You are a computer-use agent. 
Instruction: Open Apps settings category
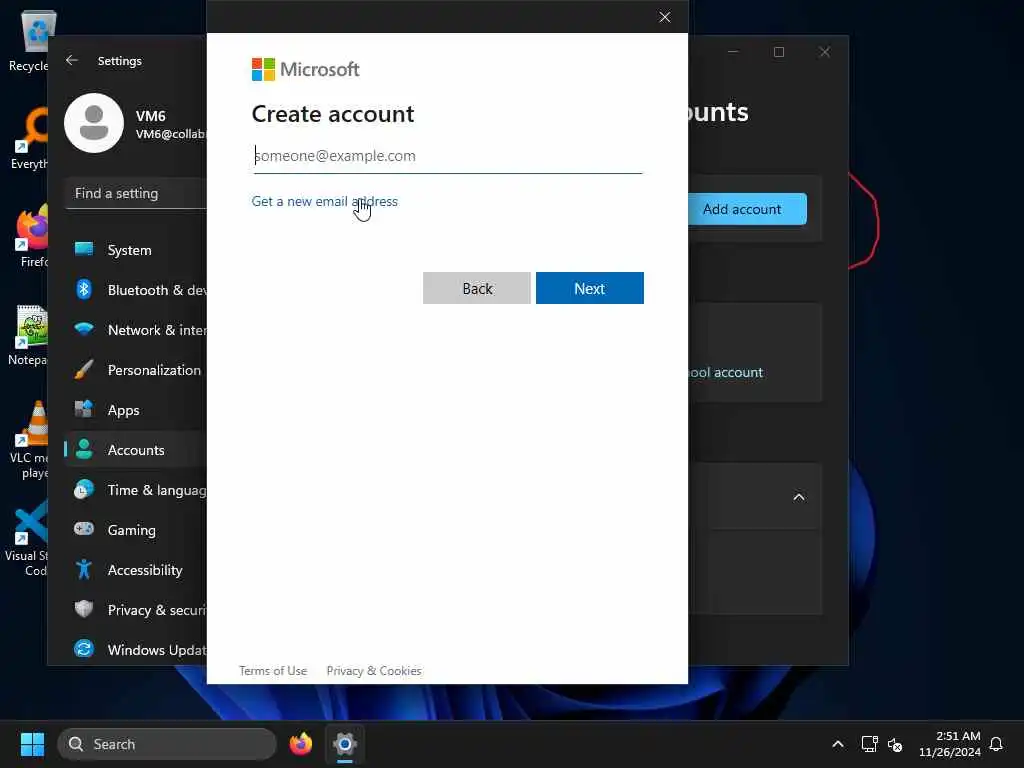[136, 410]
